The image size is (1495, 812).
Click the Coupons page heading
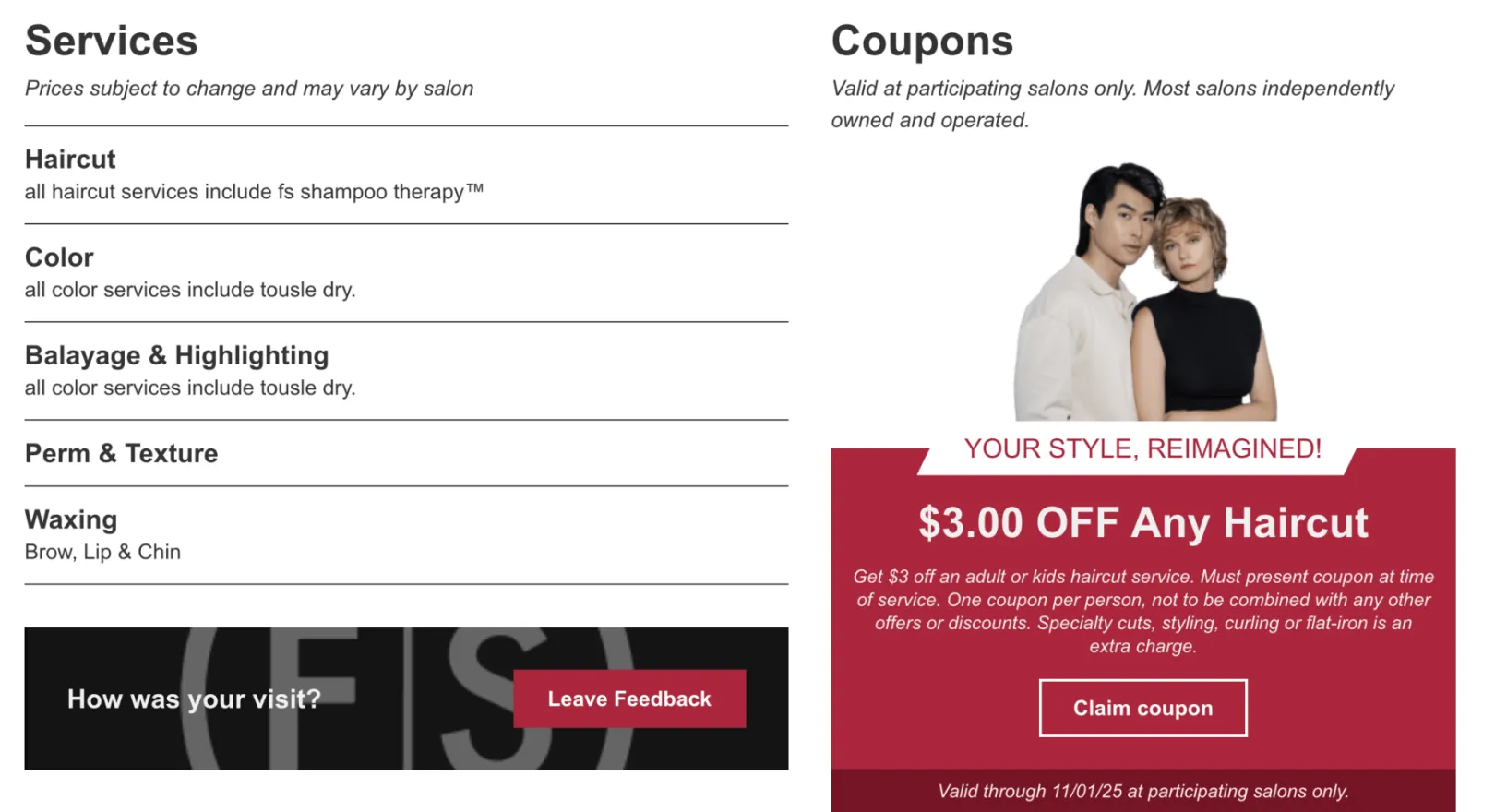point(922,41)
